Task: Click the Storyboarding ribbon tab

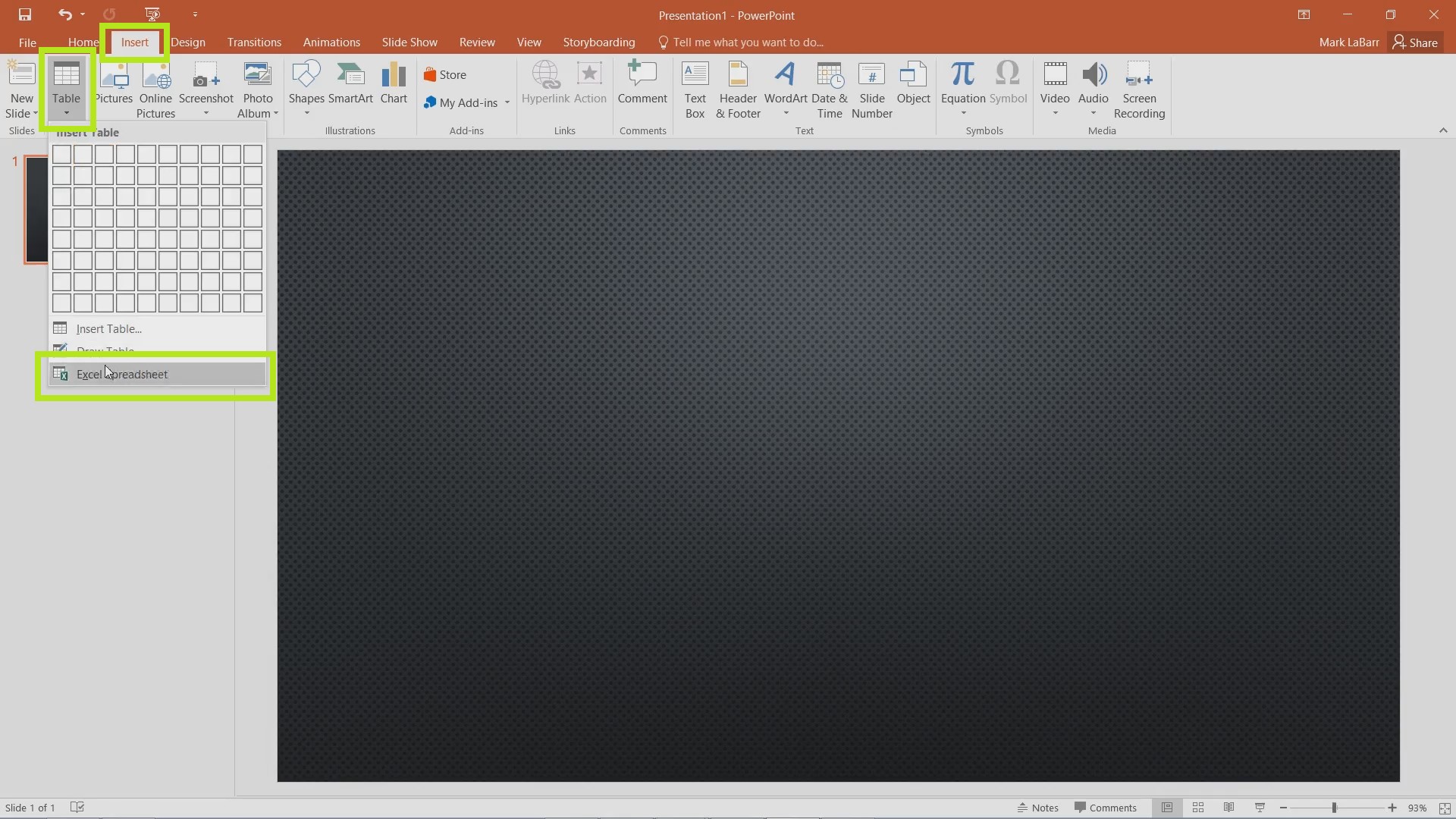Action: [x=598, y=42]
